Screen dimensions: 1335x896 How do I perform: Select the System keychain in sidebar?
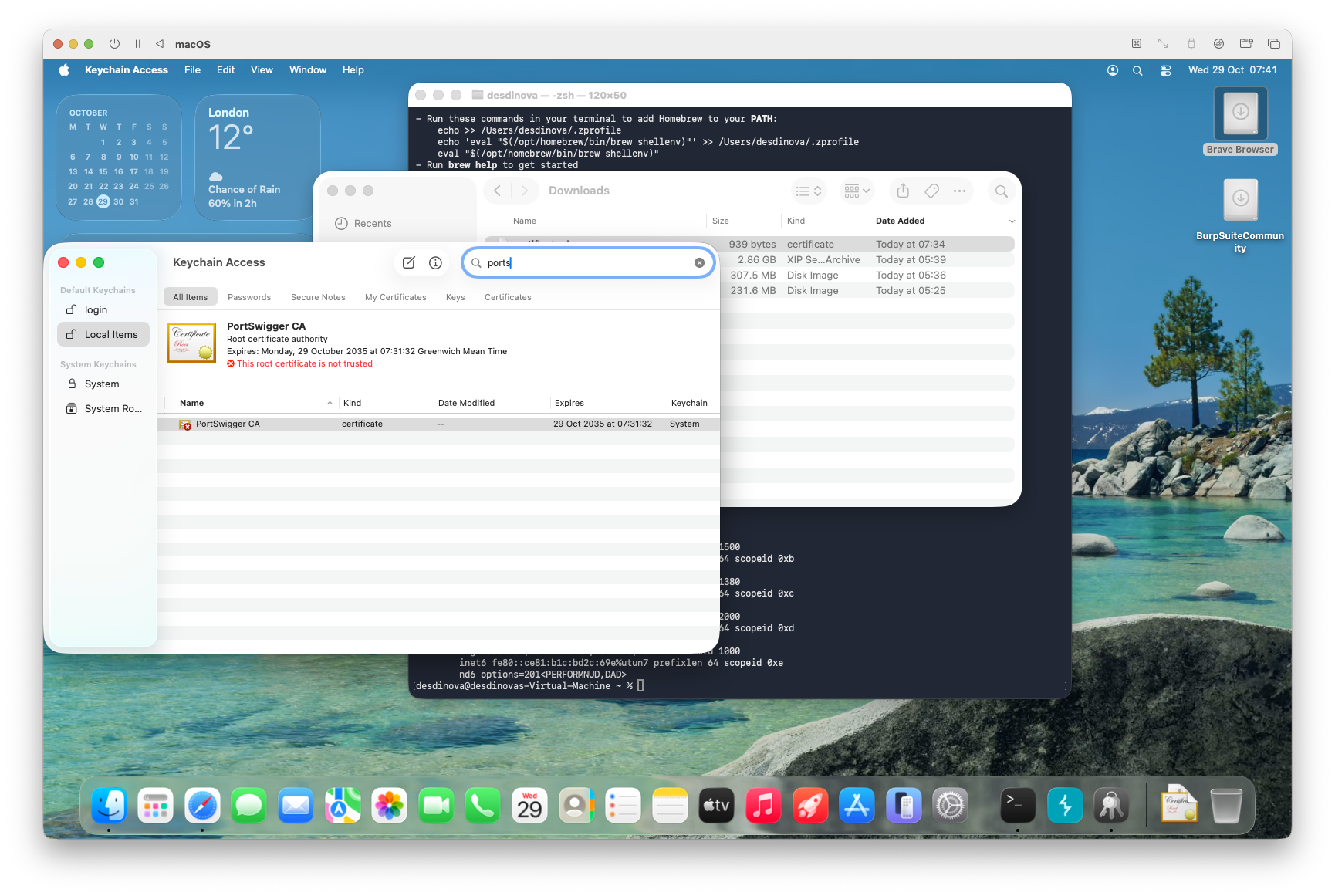[x=102, y=384]
